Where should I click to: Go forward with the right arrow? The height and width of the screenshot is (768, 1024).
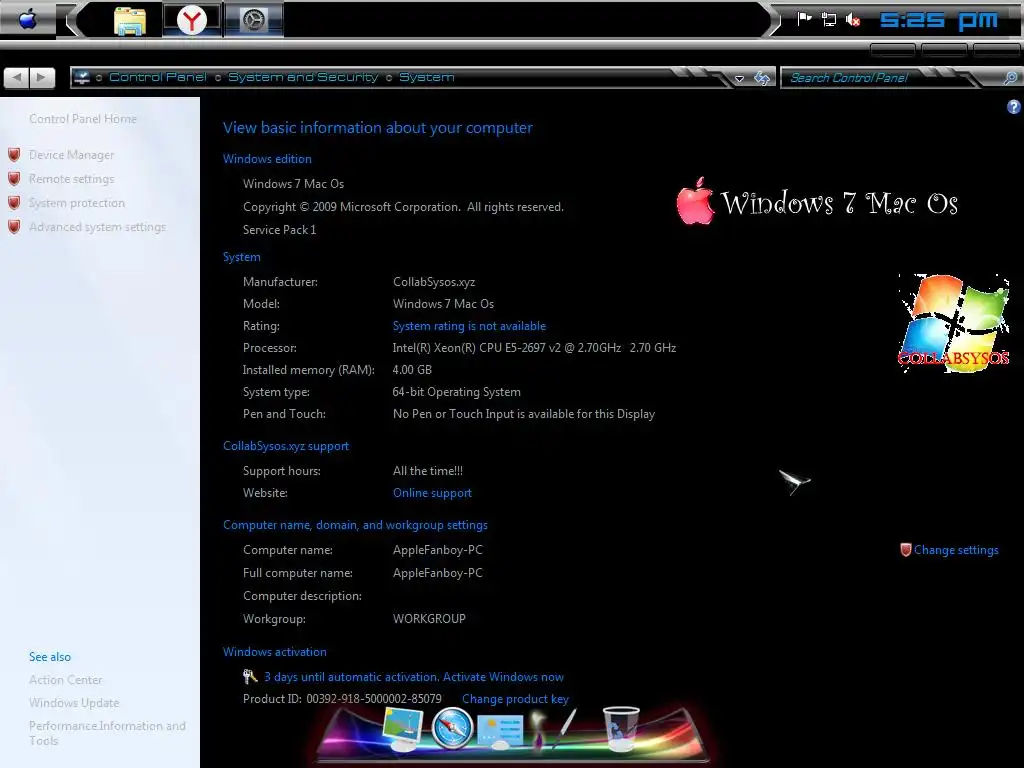click(x=42, y=78)
